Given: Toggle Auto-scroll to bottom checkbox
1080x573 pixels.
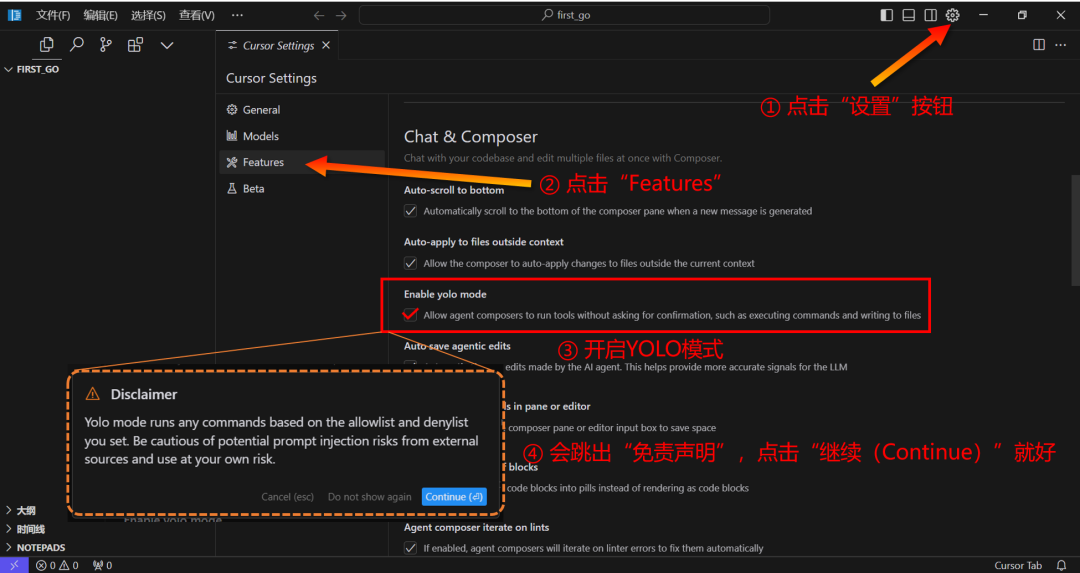Looking at the screenshot, I should [x=411, y=211].
